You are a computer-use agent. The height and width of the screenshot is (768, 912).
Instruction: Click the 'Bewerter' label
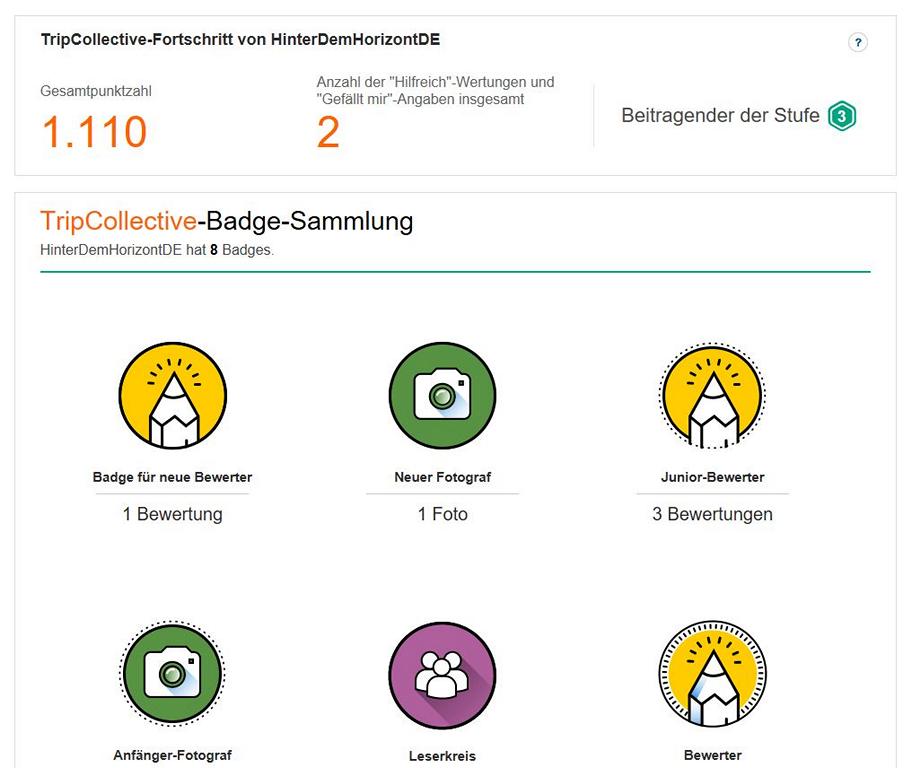click(712, 755)
